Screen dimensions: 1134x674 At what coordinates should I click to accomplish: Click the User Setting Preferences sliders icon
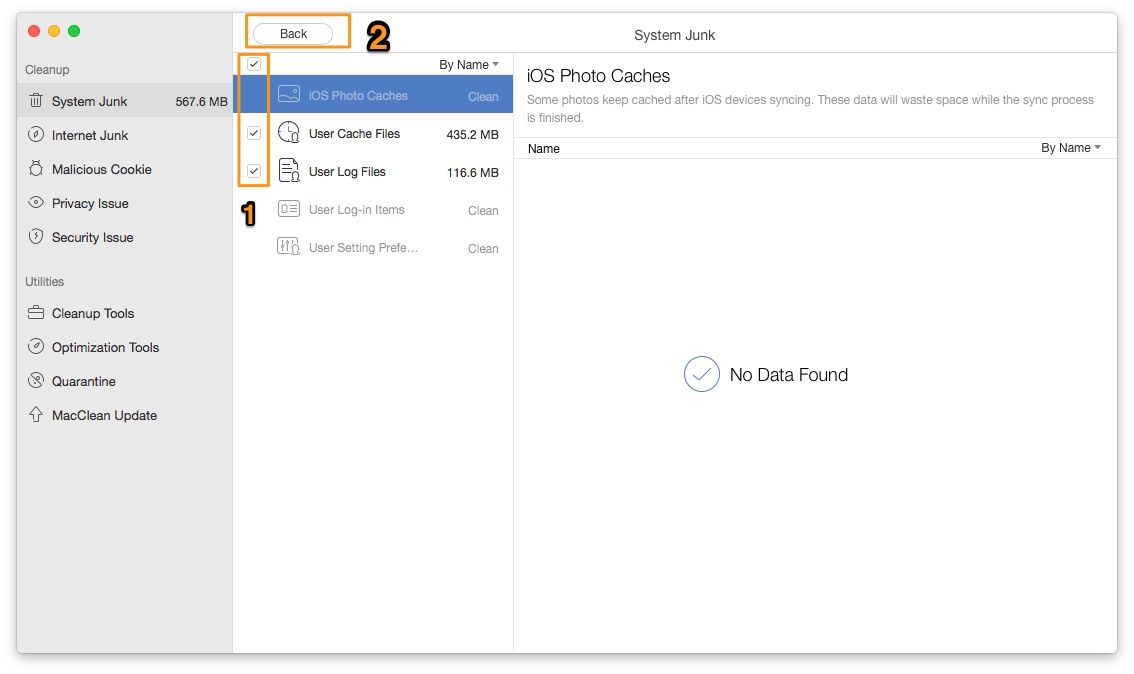[289, 247]
